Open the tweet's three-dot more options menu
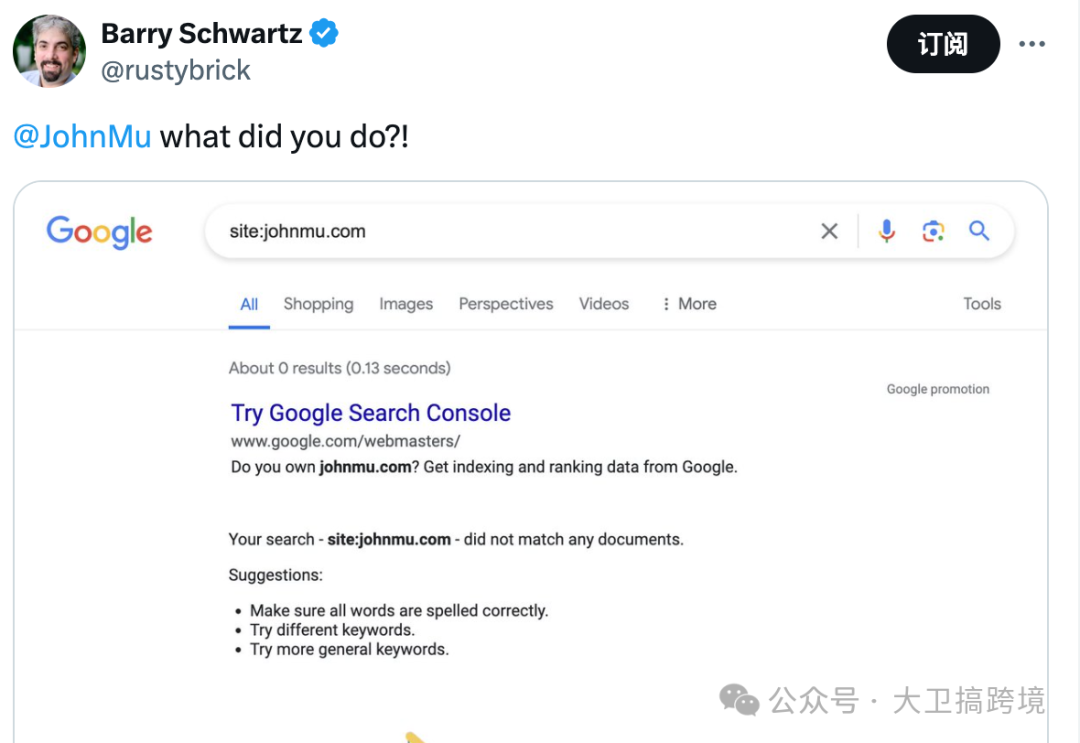 tap(1032, 44)
